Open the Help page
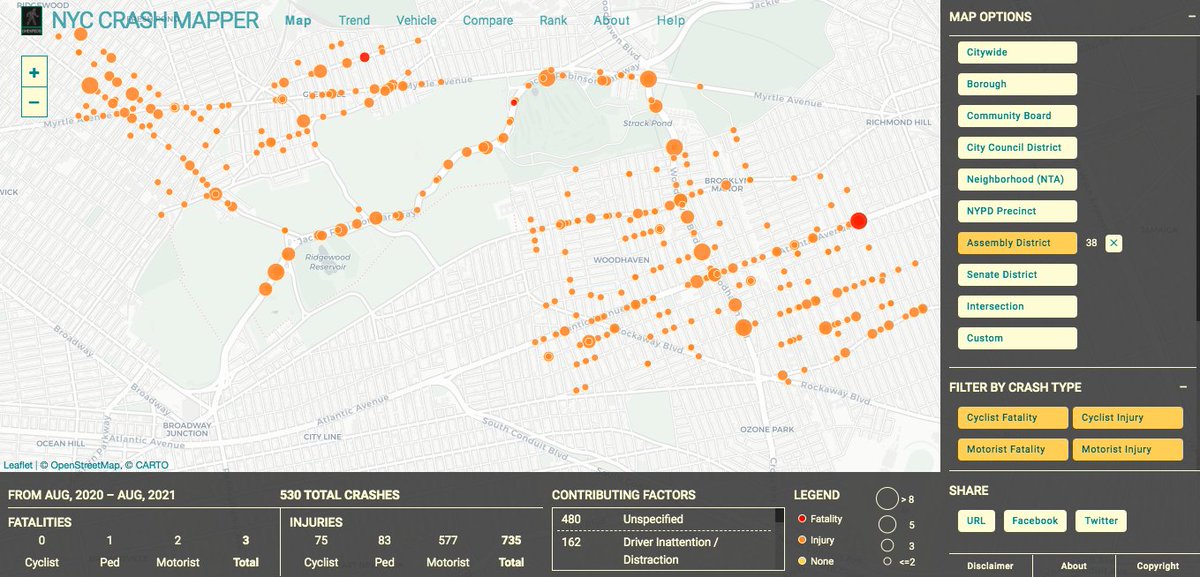This screenshot has width=1200, height=577. 671,20
